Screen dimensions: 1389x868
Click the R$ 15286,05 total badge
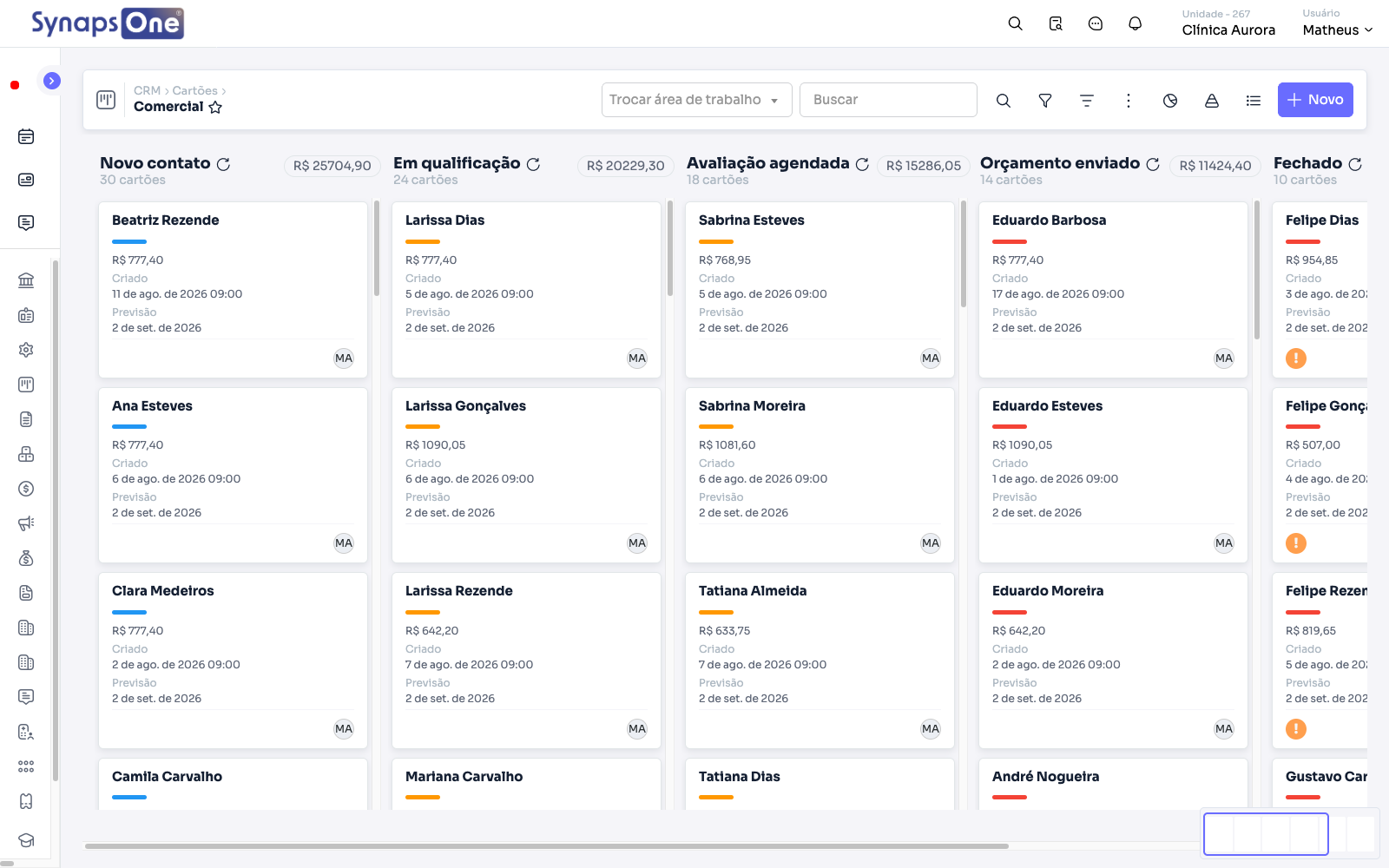click(x=923, y=166)
